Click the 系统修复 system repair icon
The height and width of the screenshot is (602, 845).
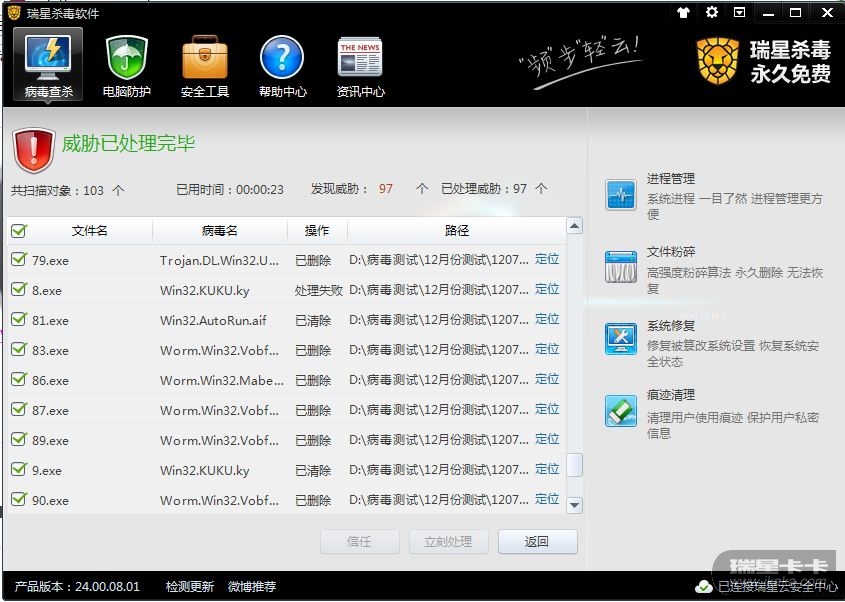(x=621, y=338)
